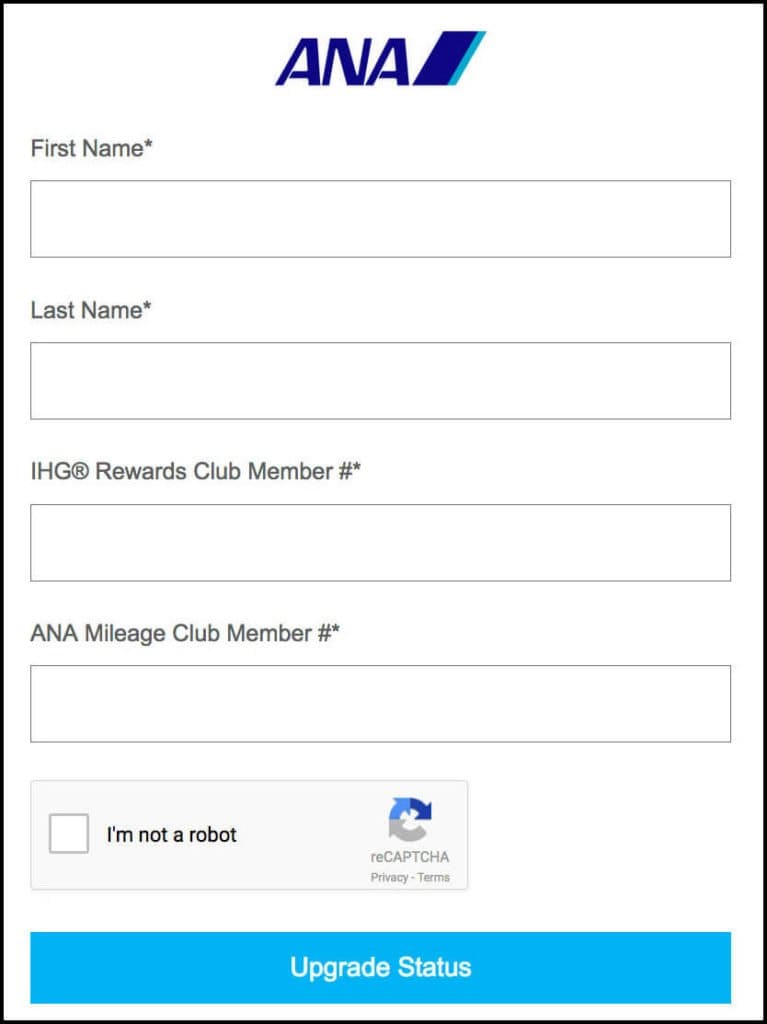Viewport: 767px width, 1024px height.
Task: Open the reCAPTCHA Privacy link
Action: click(389, 878)
